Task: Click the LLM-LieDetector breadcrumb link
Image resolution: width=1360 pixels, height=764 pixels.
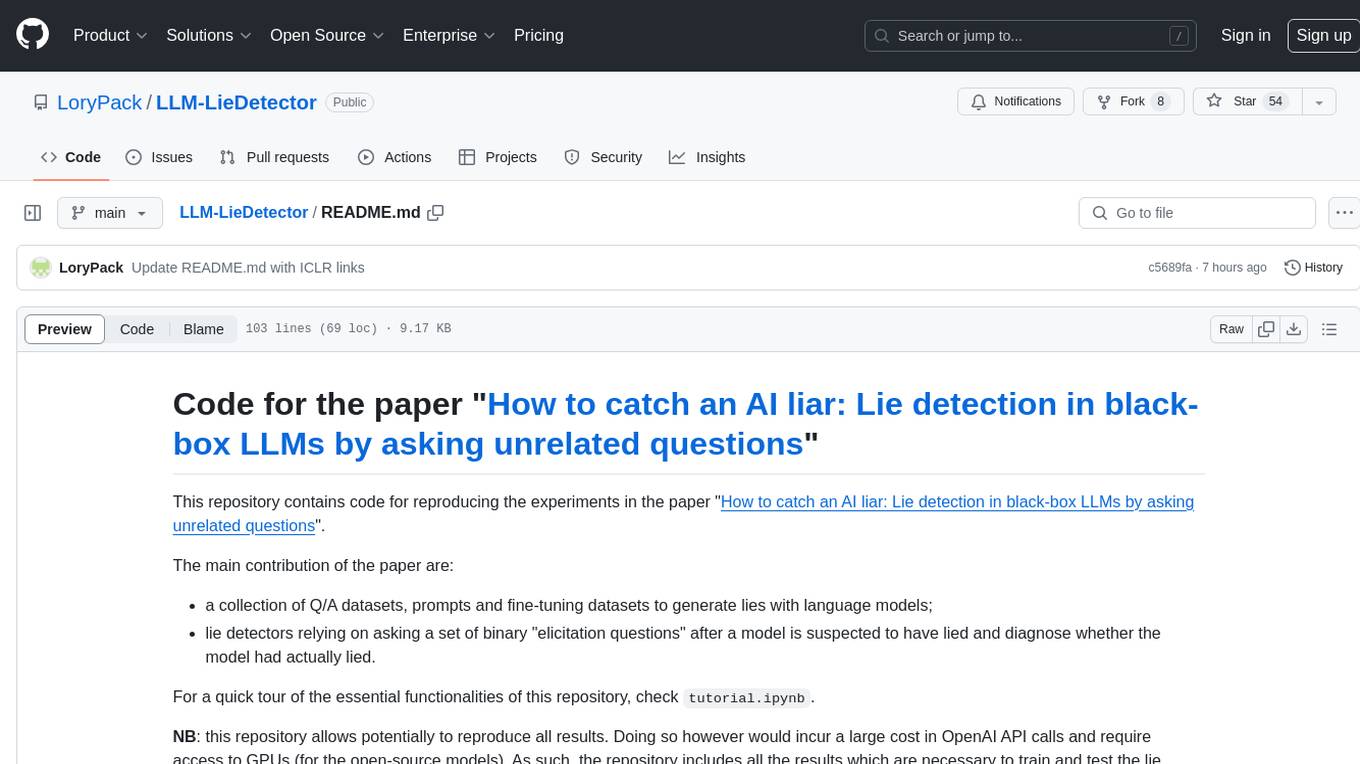Action: [243, 213]
